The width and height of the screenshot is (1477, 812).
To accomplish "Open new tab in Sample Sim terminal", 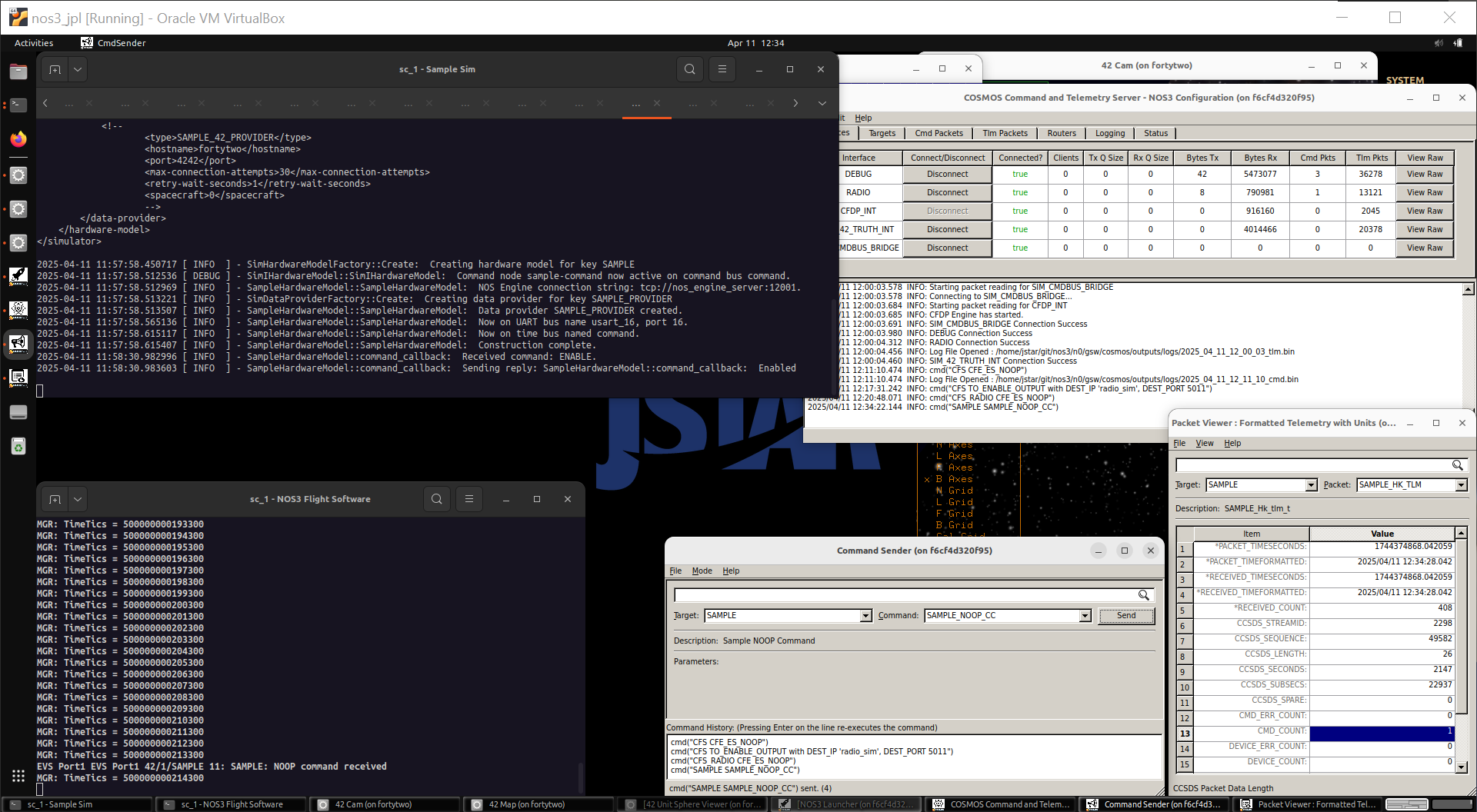I will click(55, 69).
